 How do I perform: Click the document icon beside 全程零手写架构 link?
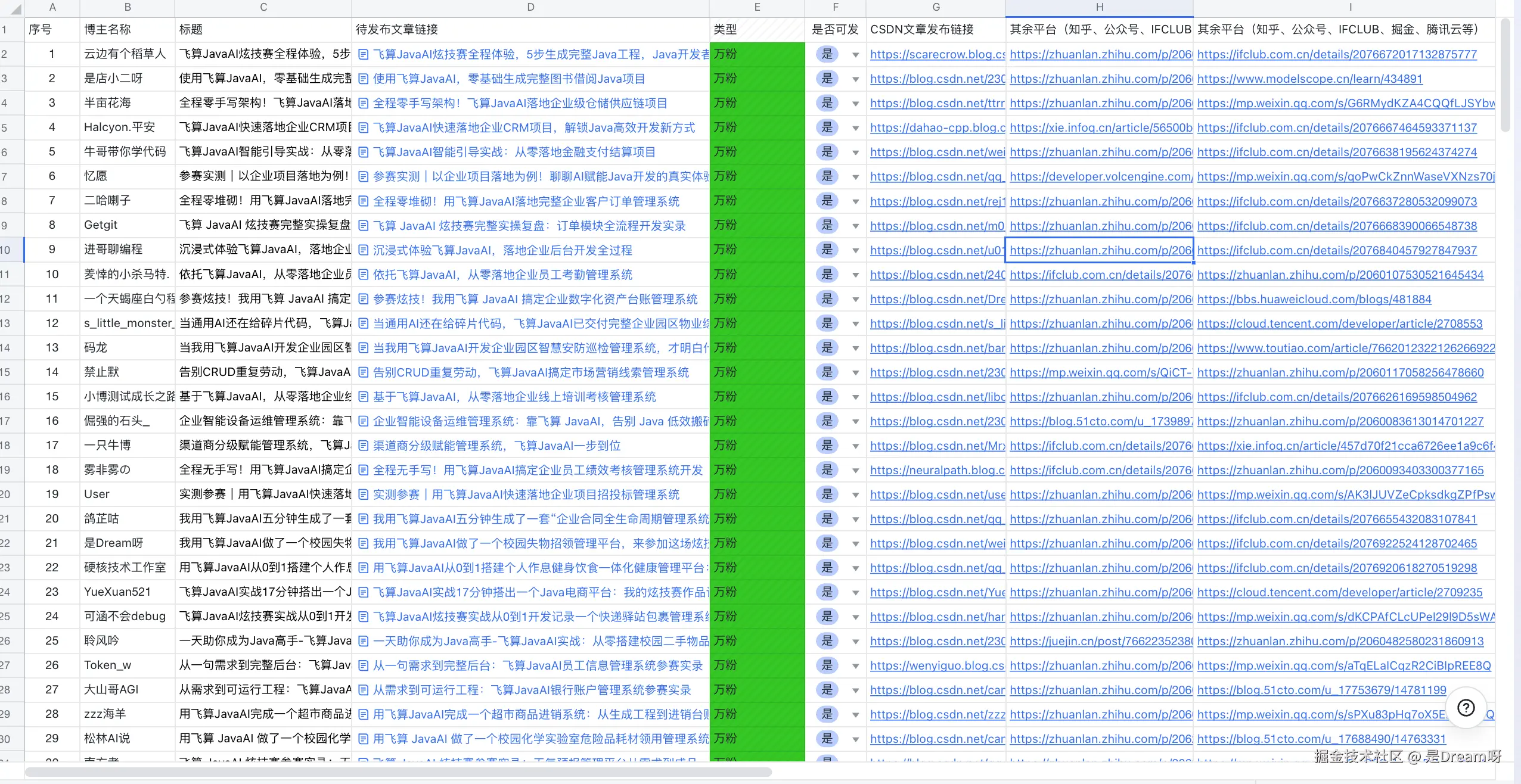[x=363, y=104]
